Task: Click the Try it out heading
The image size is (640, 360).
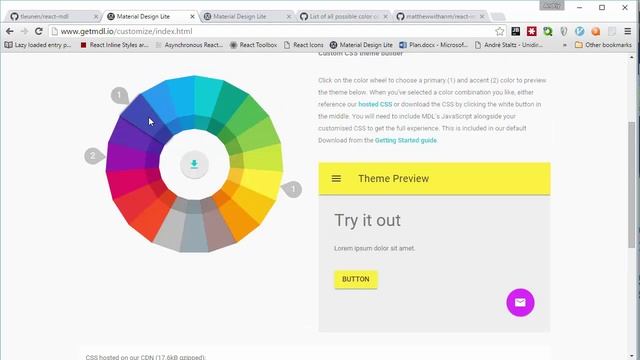Action: coord(367,220)
